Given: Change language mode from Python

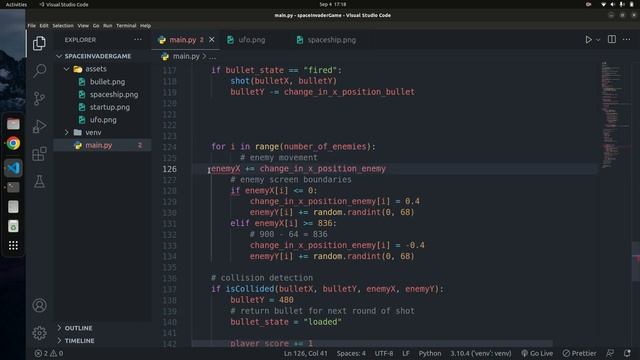Looking at the screenshot, I should coord(430,353).
